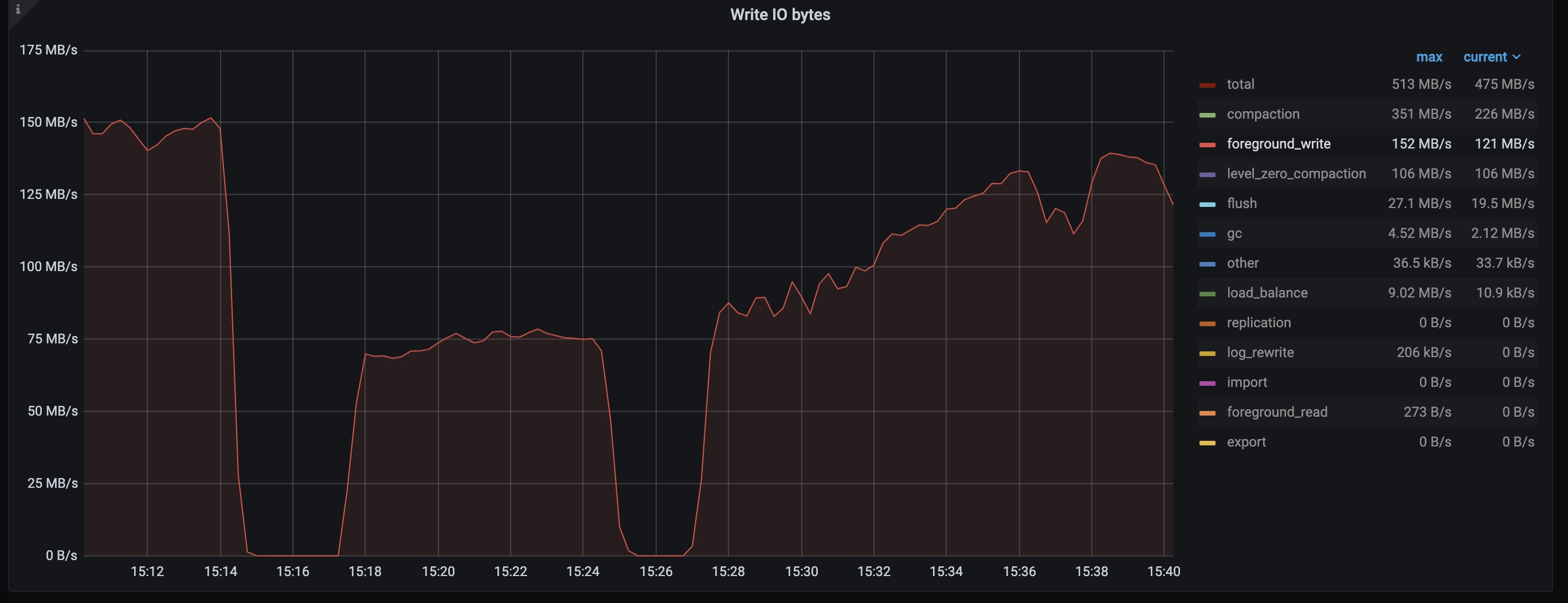Select the import legend entry
The height and width of the screenshot is (603, 1568).
coord(1246,382)
